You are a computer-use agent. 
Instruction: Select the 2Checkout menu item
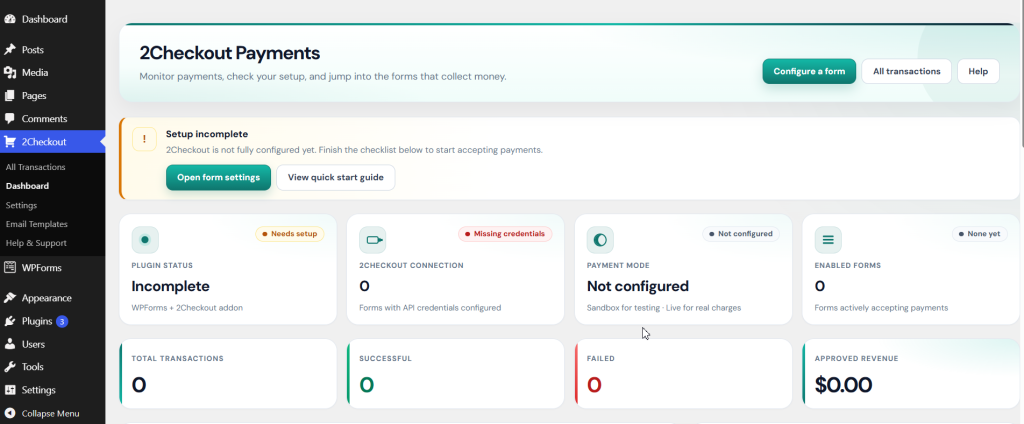click(x=52, y=142)
